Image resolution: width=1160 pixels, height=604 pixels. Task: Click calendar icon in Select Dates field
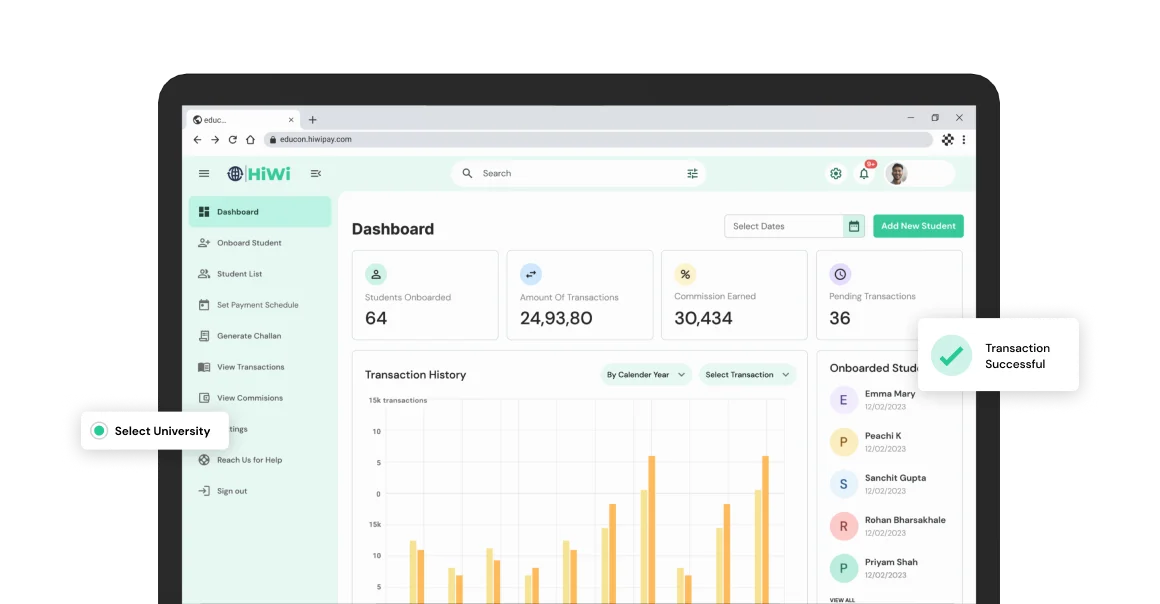pos(854,227)
